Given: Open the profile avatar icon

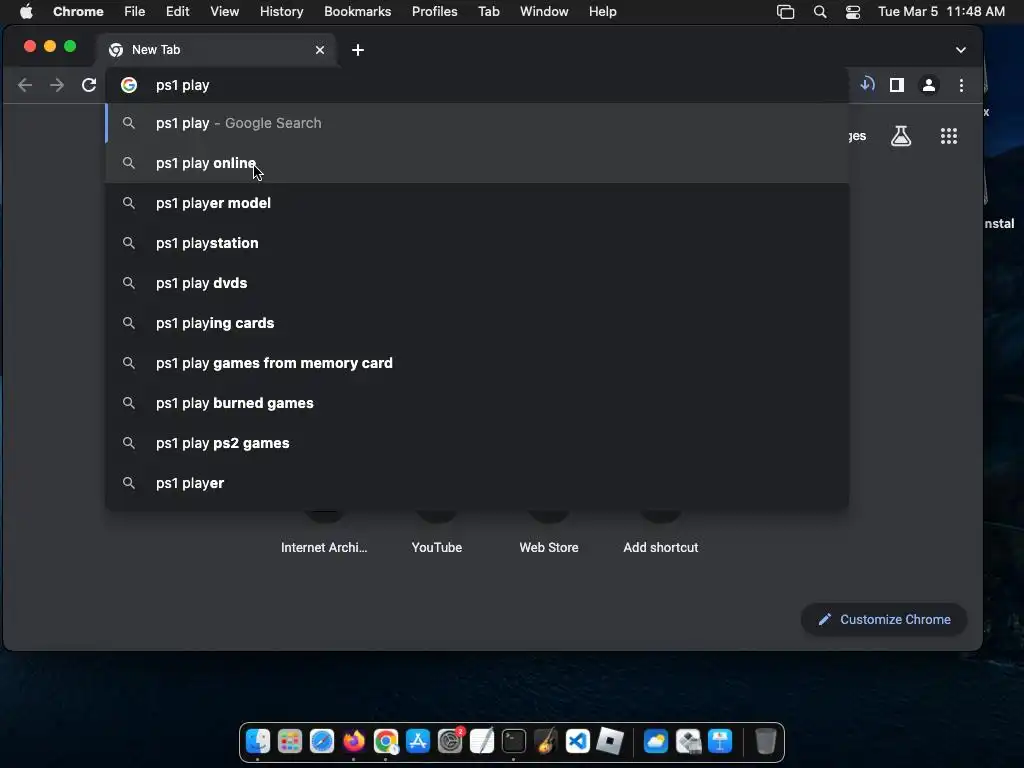Looking at the screenshot, I should point(929,85).
